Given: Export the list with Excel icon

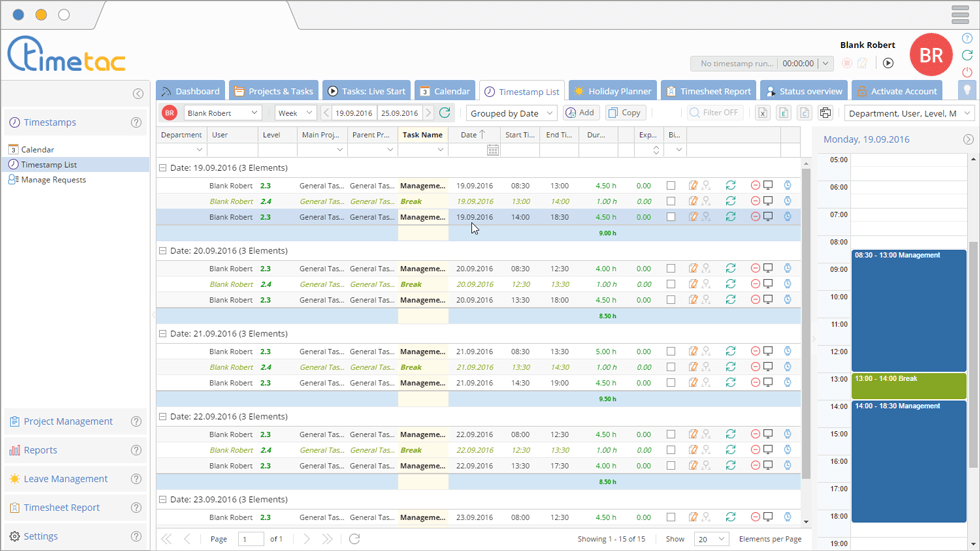Looking at the screenshot, I should [762, 113].
